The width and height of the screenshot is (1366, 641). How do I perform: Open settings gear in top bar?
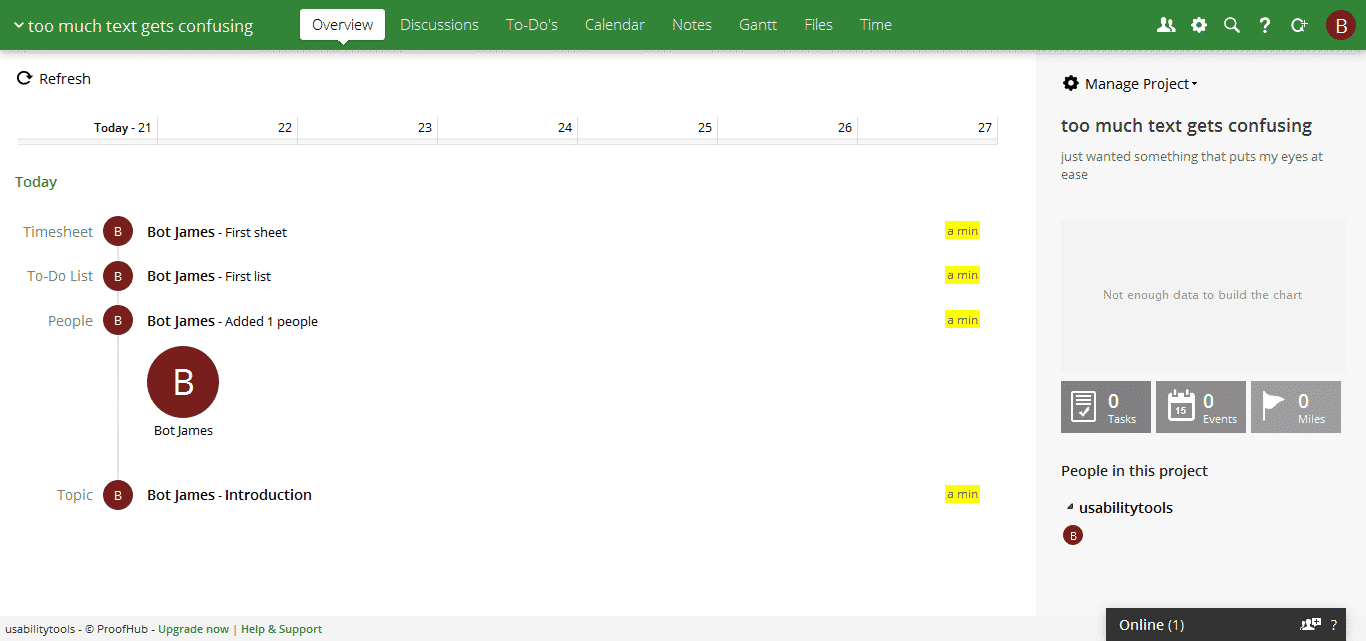click(1199, 25)
